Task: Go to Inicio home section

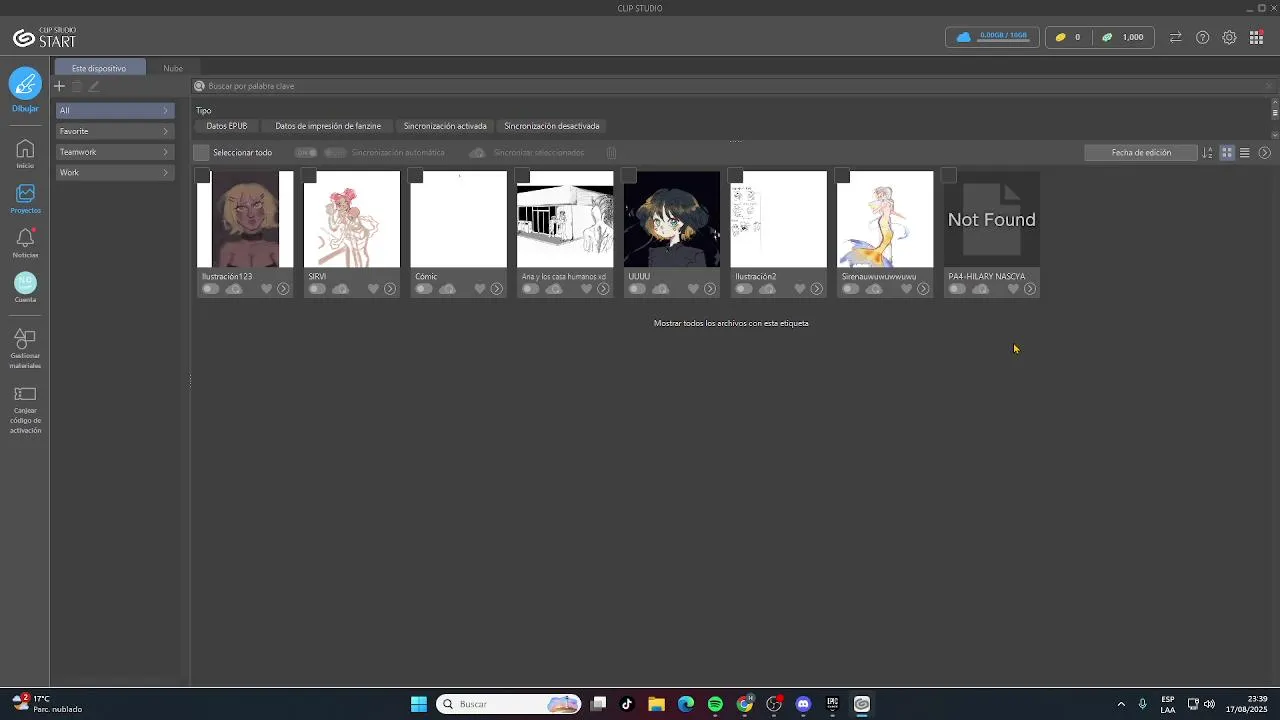Action: point(25,154)
